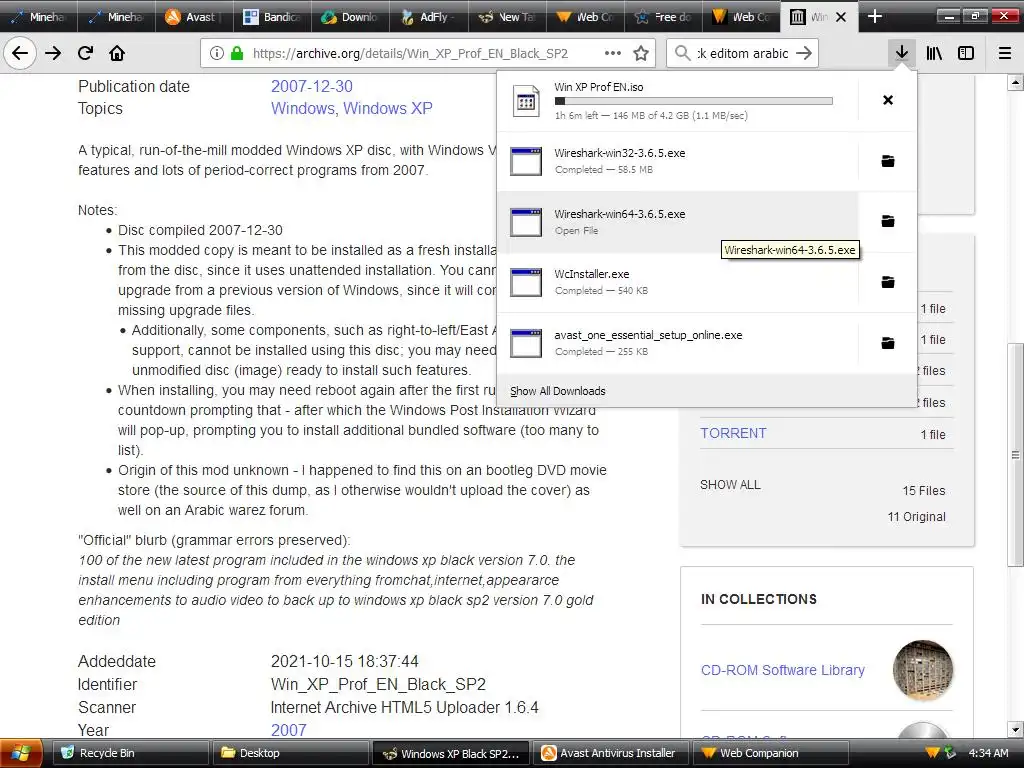Cancel the Win XP Prof EN.iso download
The image size is (1024, 768).
888,100
